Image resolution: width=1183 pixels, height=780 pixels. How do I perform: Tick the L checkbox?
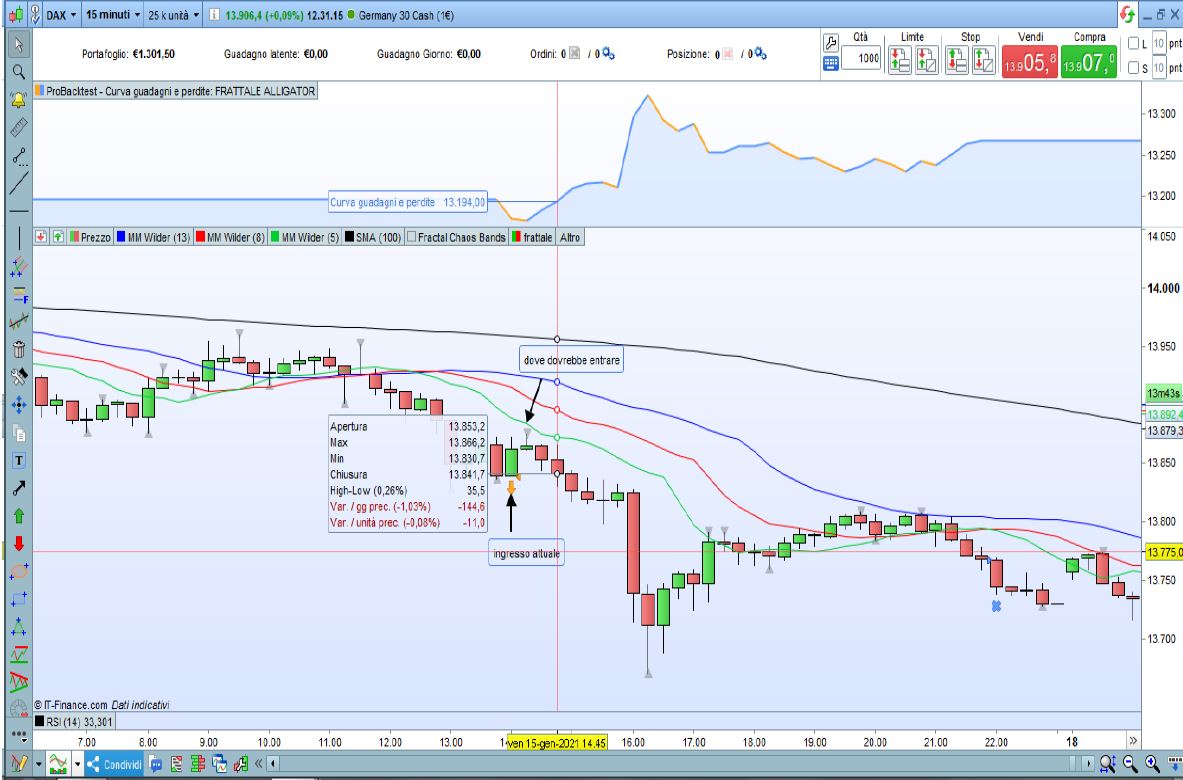tap(1133, 44)
